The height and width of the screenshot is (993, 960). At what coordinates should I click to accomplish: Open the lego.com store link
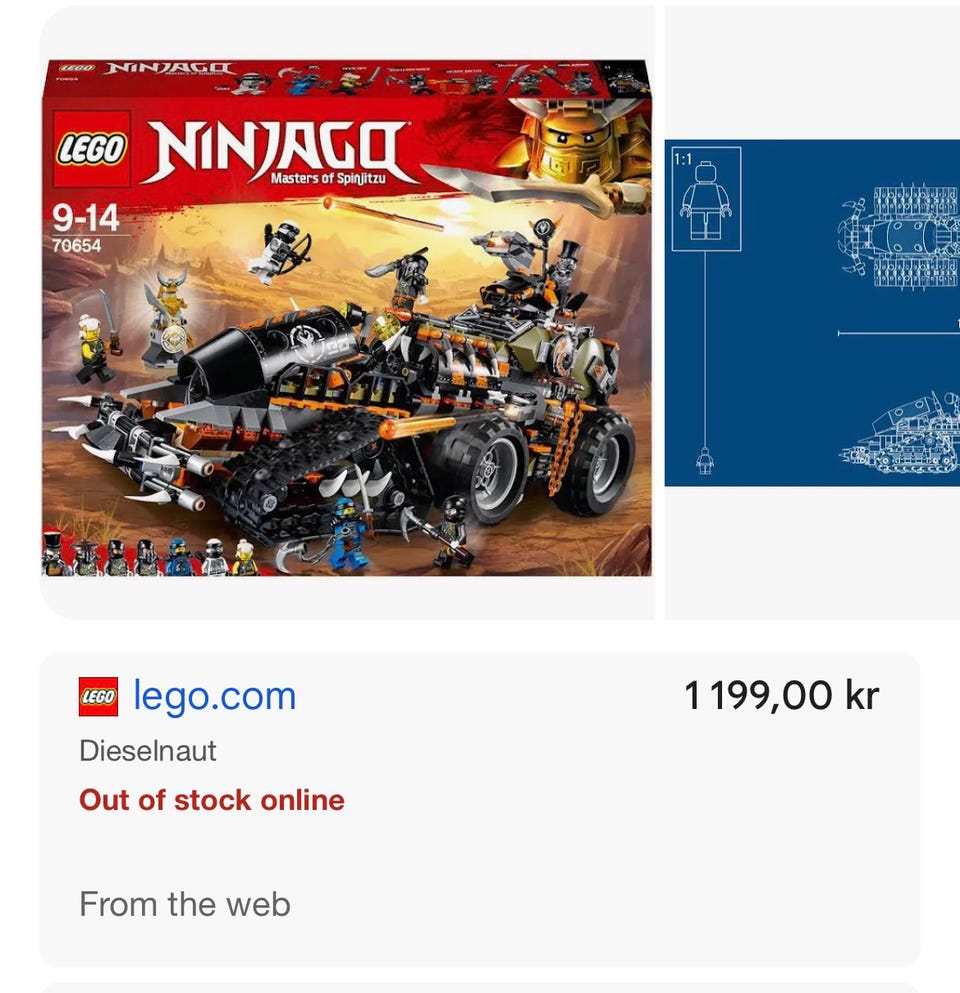(x=214, y=696)
